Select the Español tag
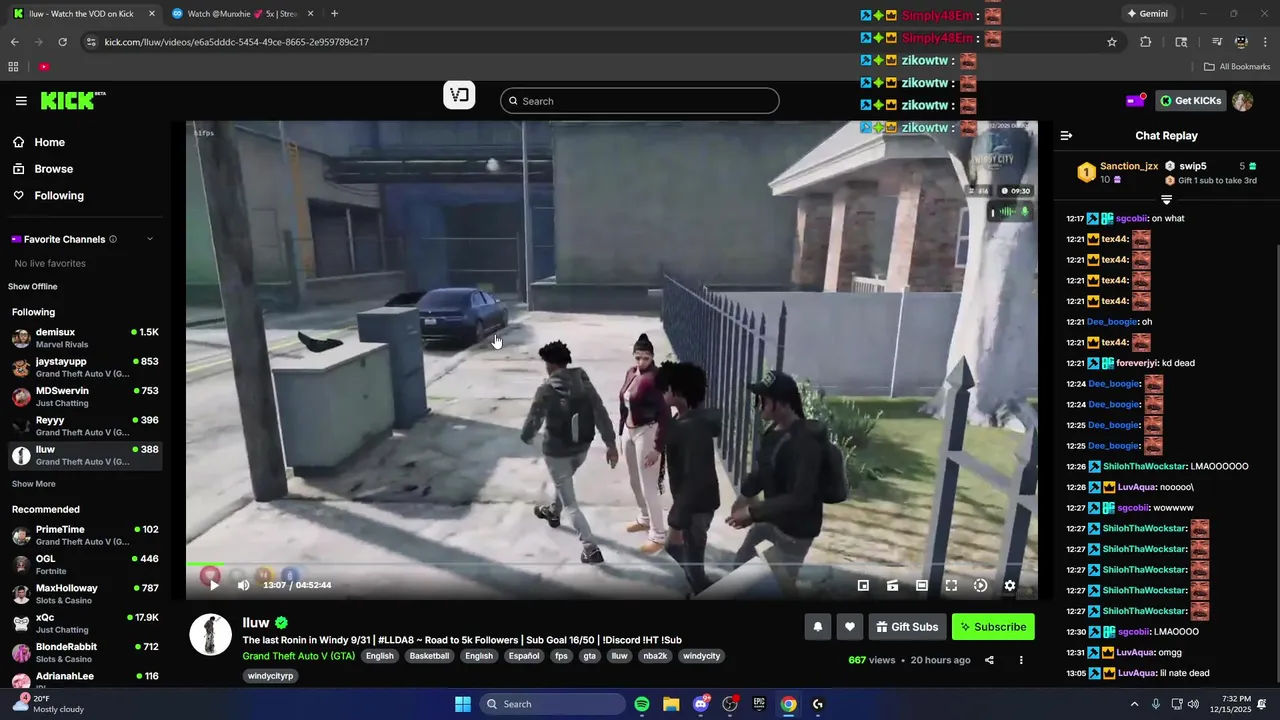The image size is (1280, 720). coord(524,656)
